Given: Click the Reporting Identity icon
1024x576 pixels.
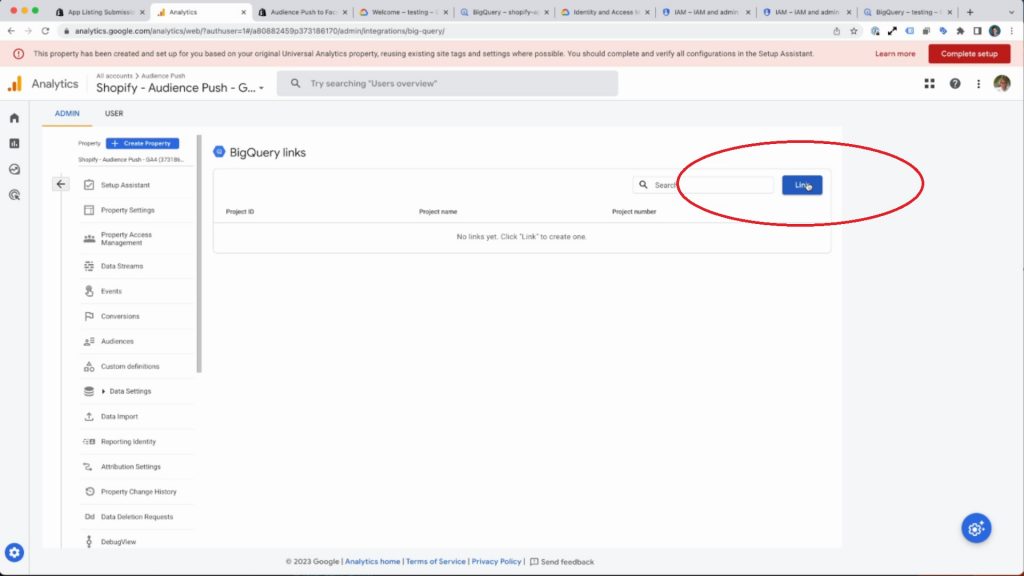Looking at the screenshot, I should pos(89,442).
